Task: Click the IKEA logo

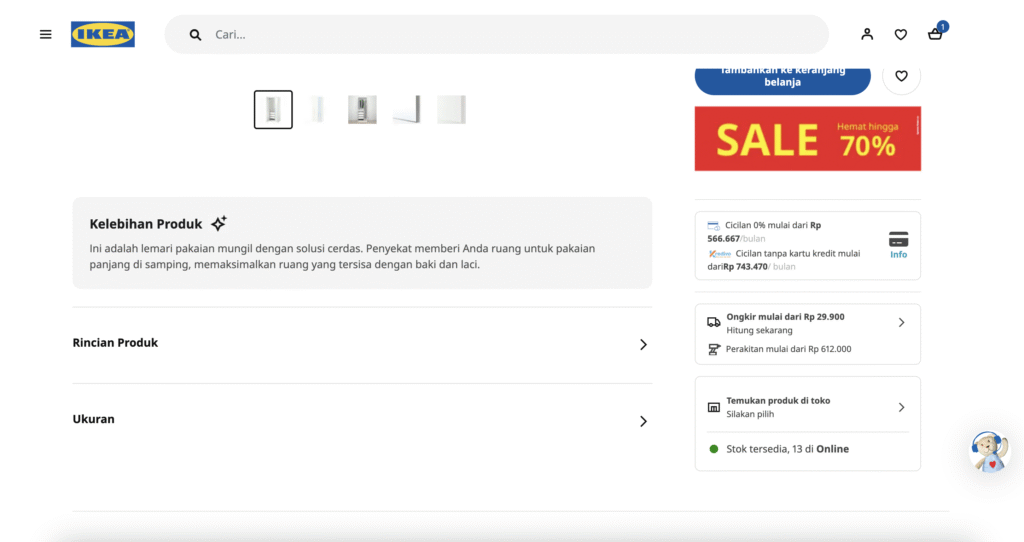Action: click(x=103, y=34)
